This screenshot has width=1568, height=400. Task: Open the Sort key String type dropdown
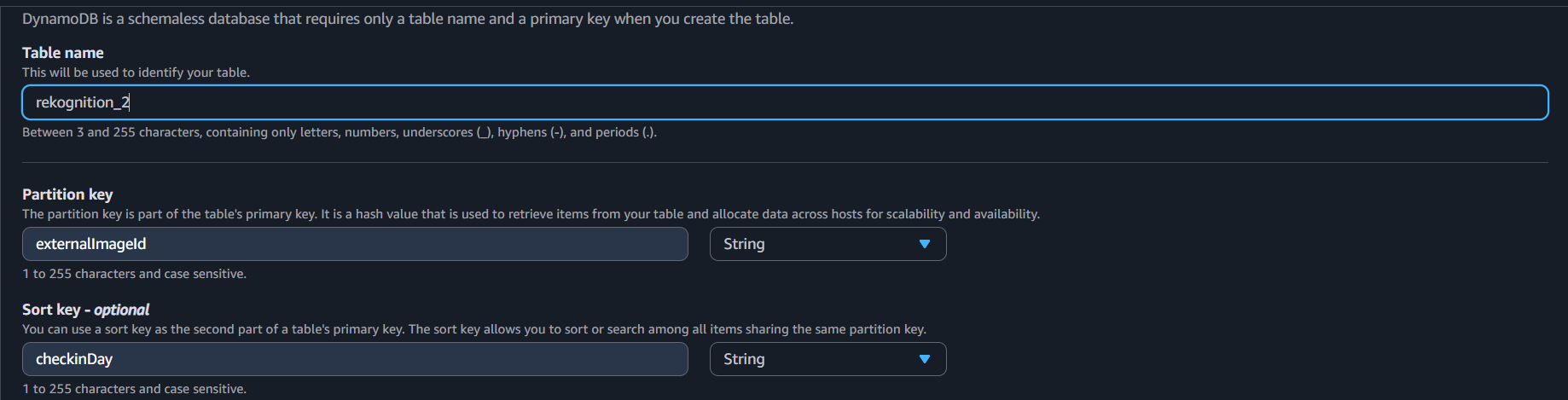coord(828,359)
